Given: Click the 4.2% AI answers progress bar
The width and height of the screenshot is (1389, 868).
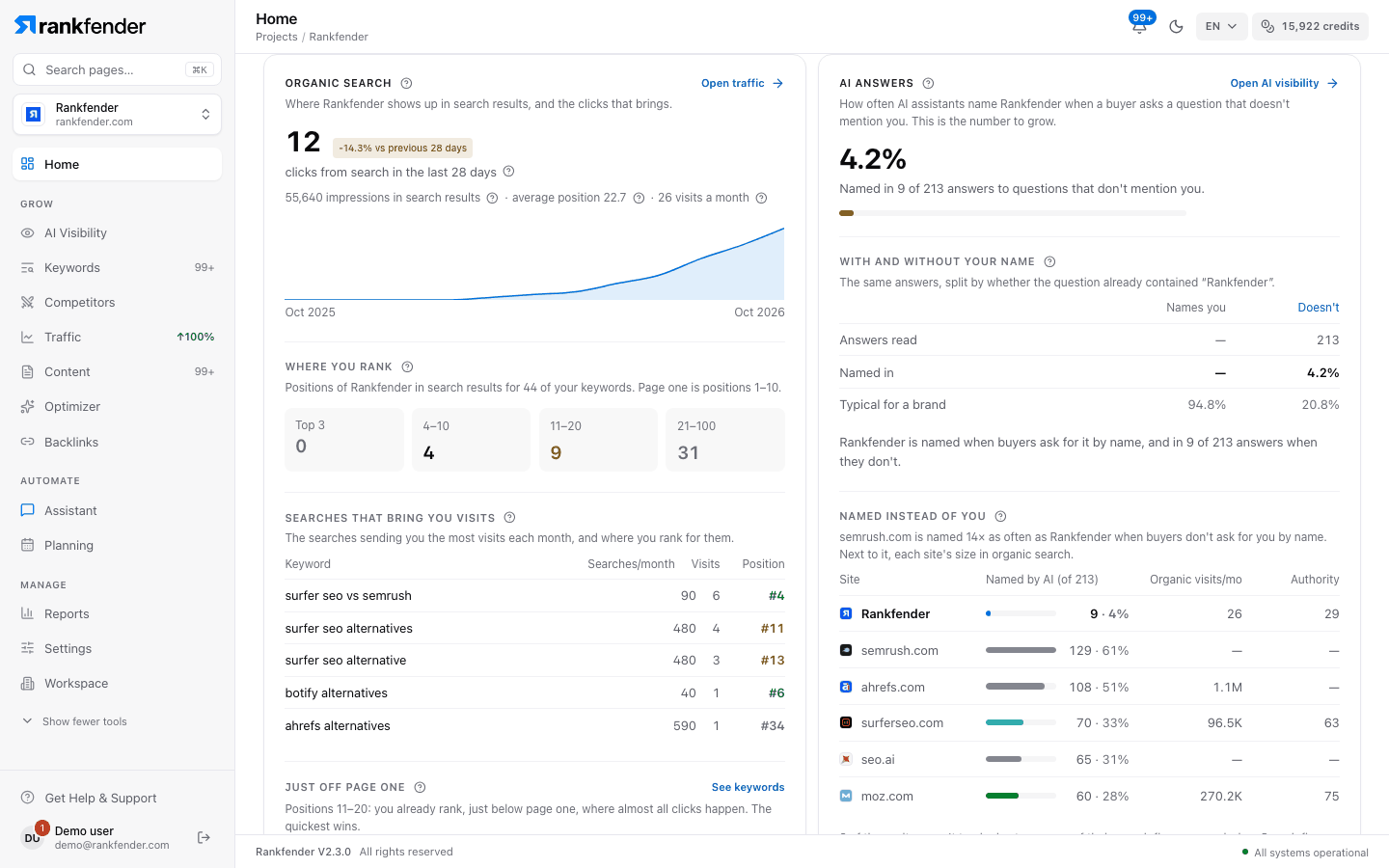Looking at the screenshot, I should pyautogui.click(x=1013, y=213).
